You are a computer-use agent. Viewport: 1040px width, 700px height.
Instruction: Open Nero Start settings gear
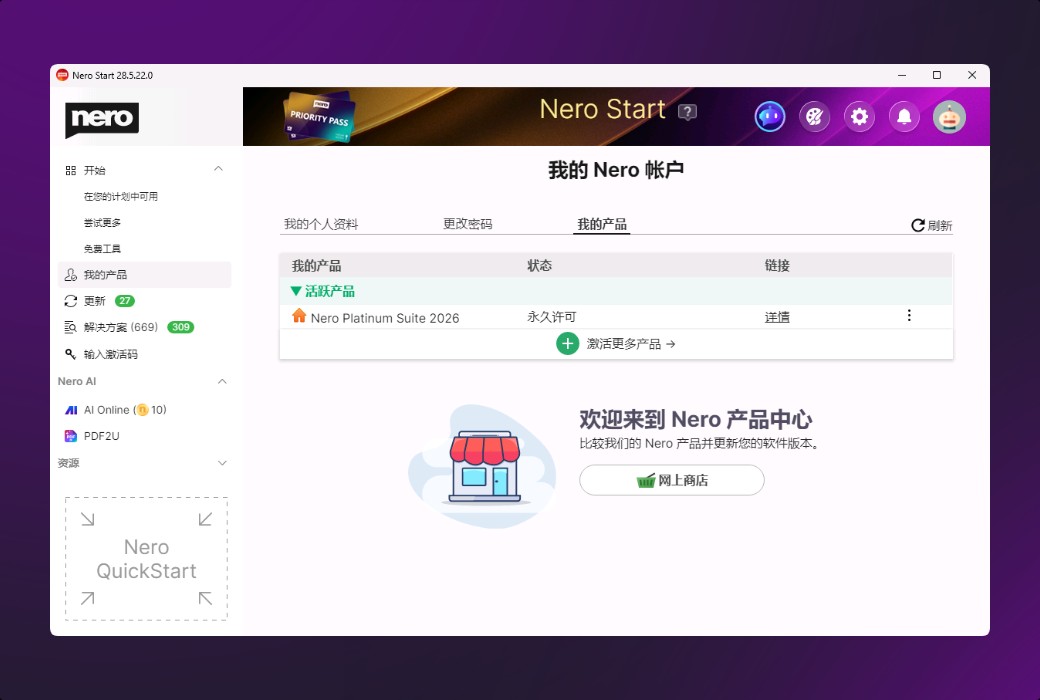point(859,117)
